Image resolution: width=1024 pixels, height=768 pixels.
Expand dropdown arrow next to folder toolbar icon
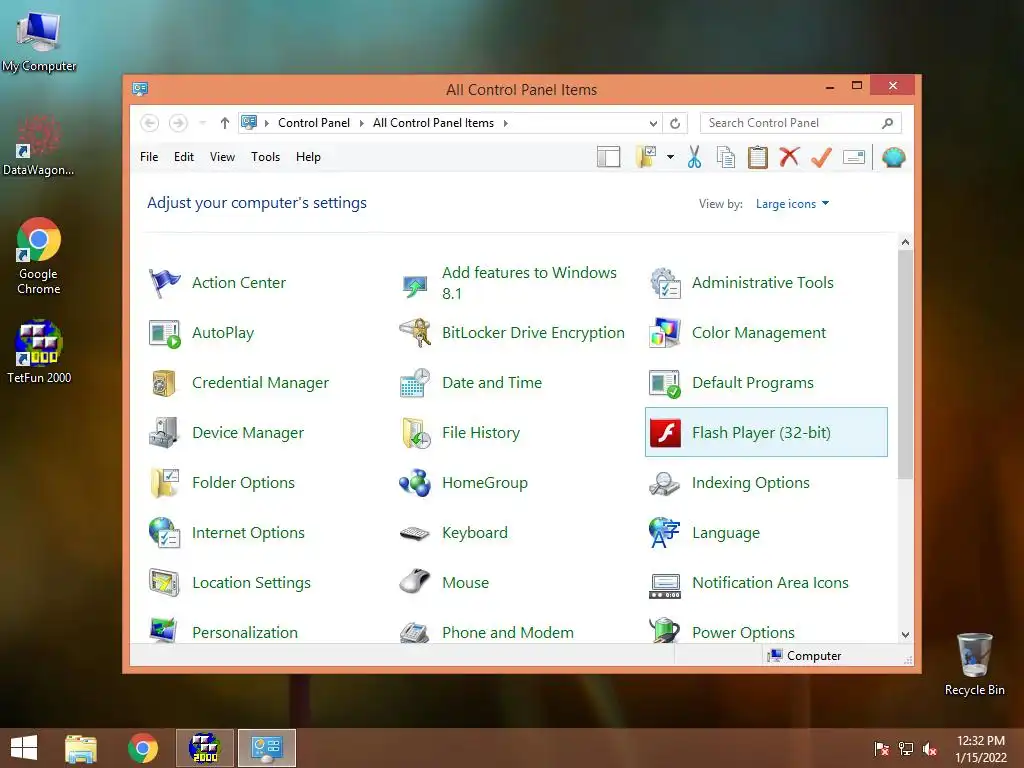(x=670, y=157)
